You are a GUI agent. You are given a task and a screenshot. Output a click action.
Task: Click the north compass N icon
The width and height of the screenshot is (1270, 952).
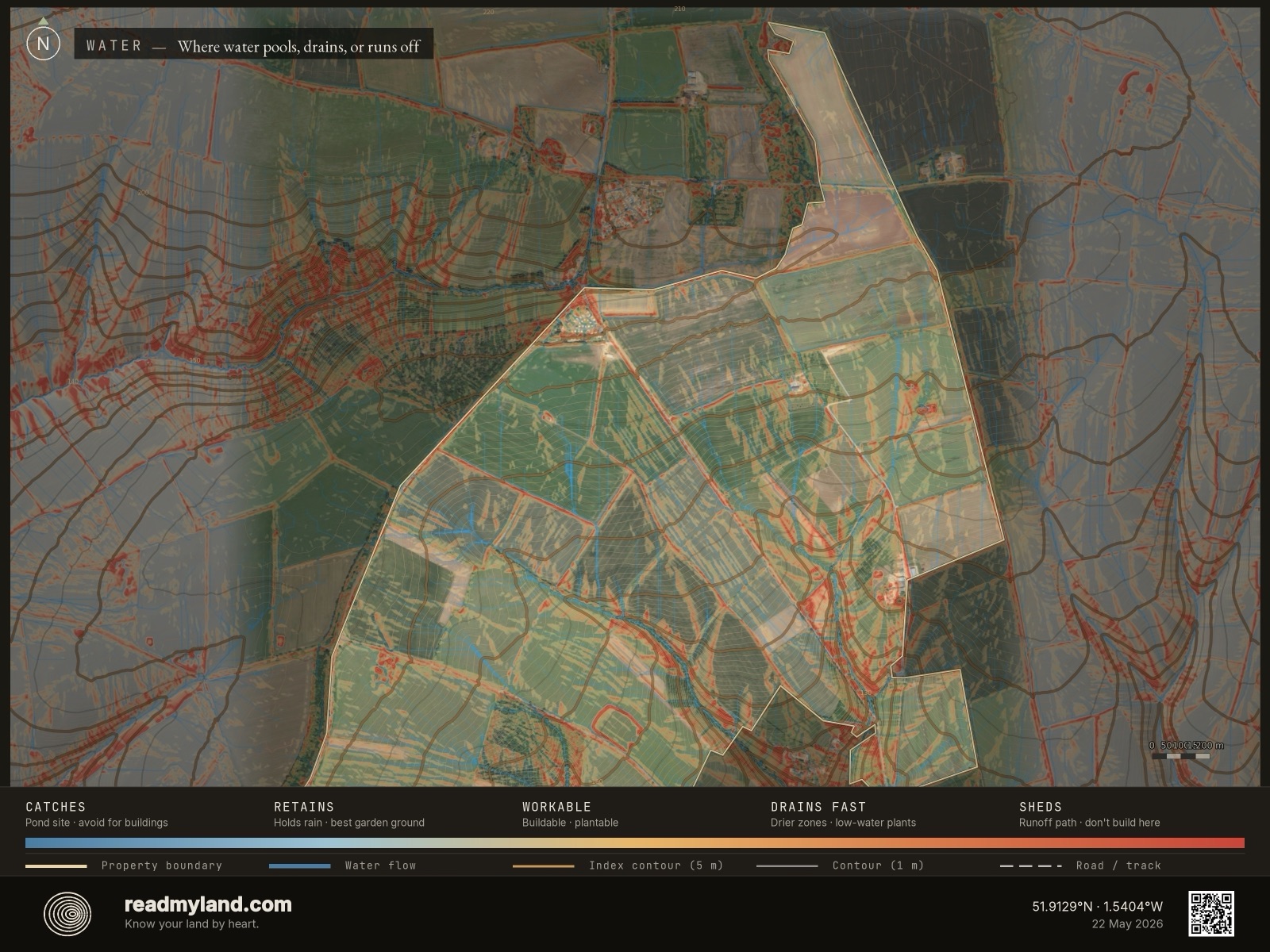[43, 44]
